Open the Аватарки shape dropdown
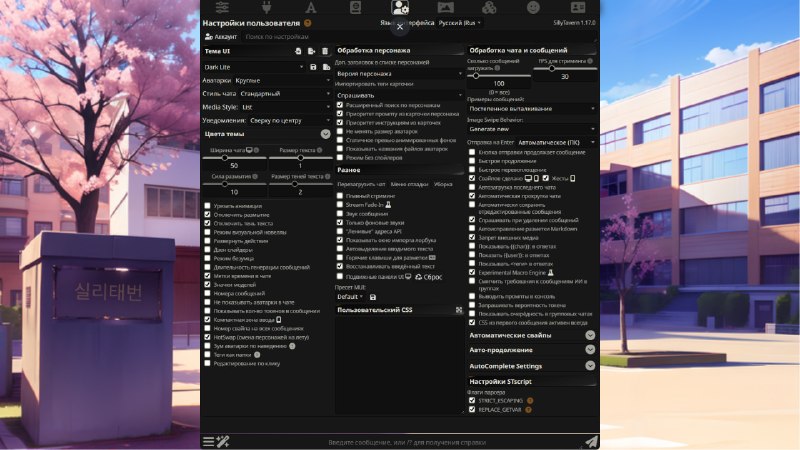This screenshot has width=800, height=450. [x=283, y=80]
